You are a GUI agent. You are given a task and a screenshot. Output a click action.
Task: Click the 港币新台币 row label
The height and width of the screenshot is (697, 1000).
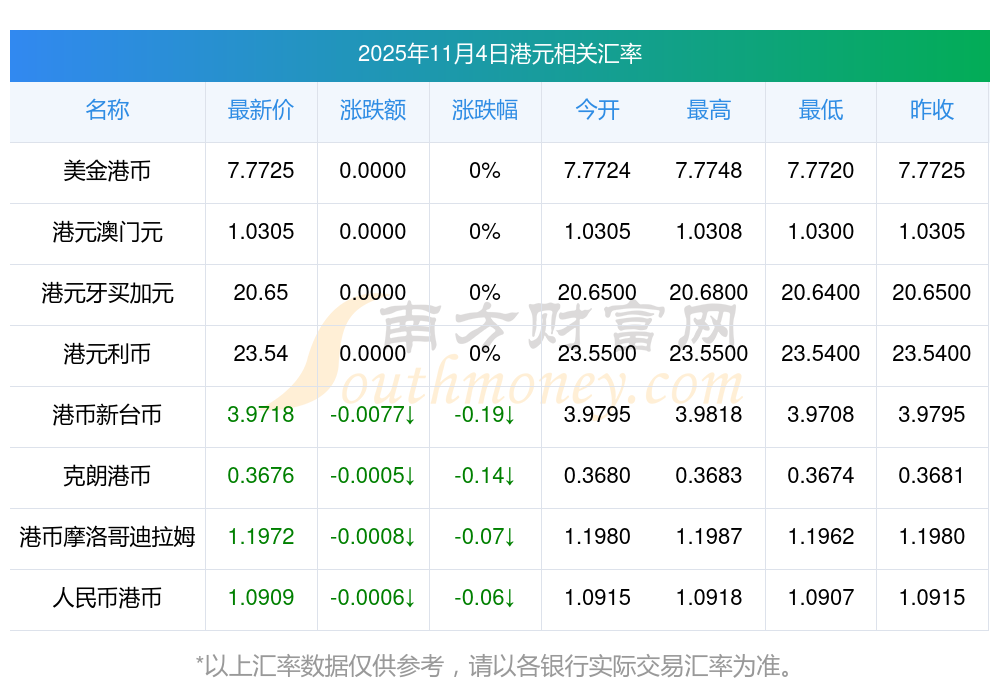coord(107,415)
